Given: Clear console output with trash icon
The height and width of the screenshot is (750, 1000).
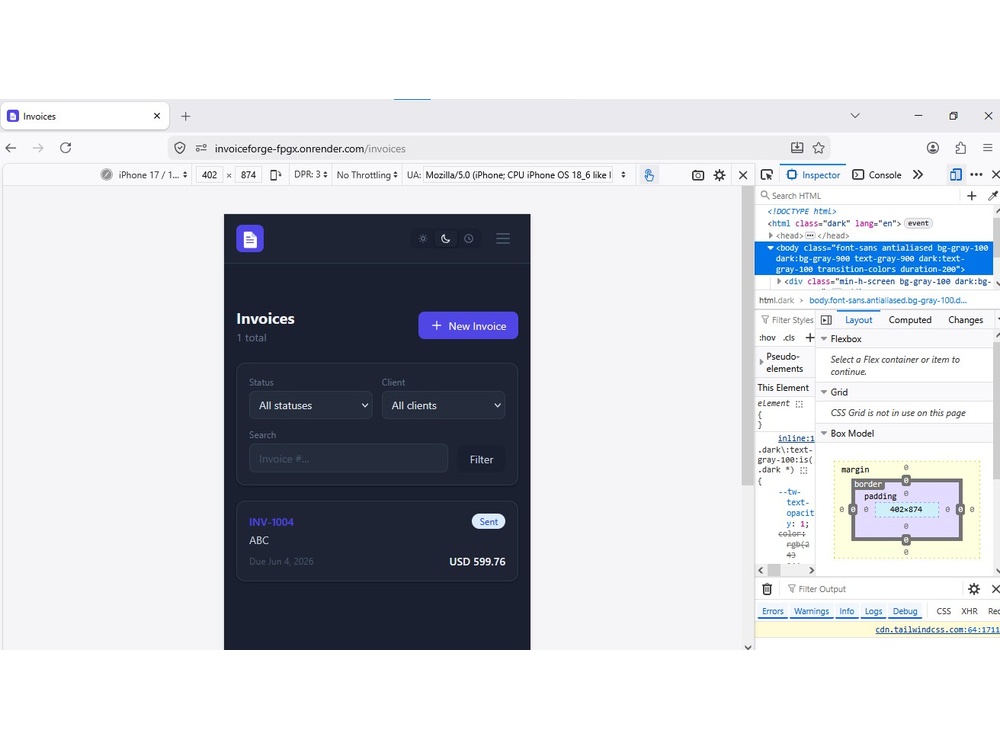Looking at the screenshot, I should (x=767, y=589).
